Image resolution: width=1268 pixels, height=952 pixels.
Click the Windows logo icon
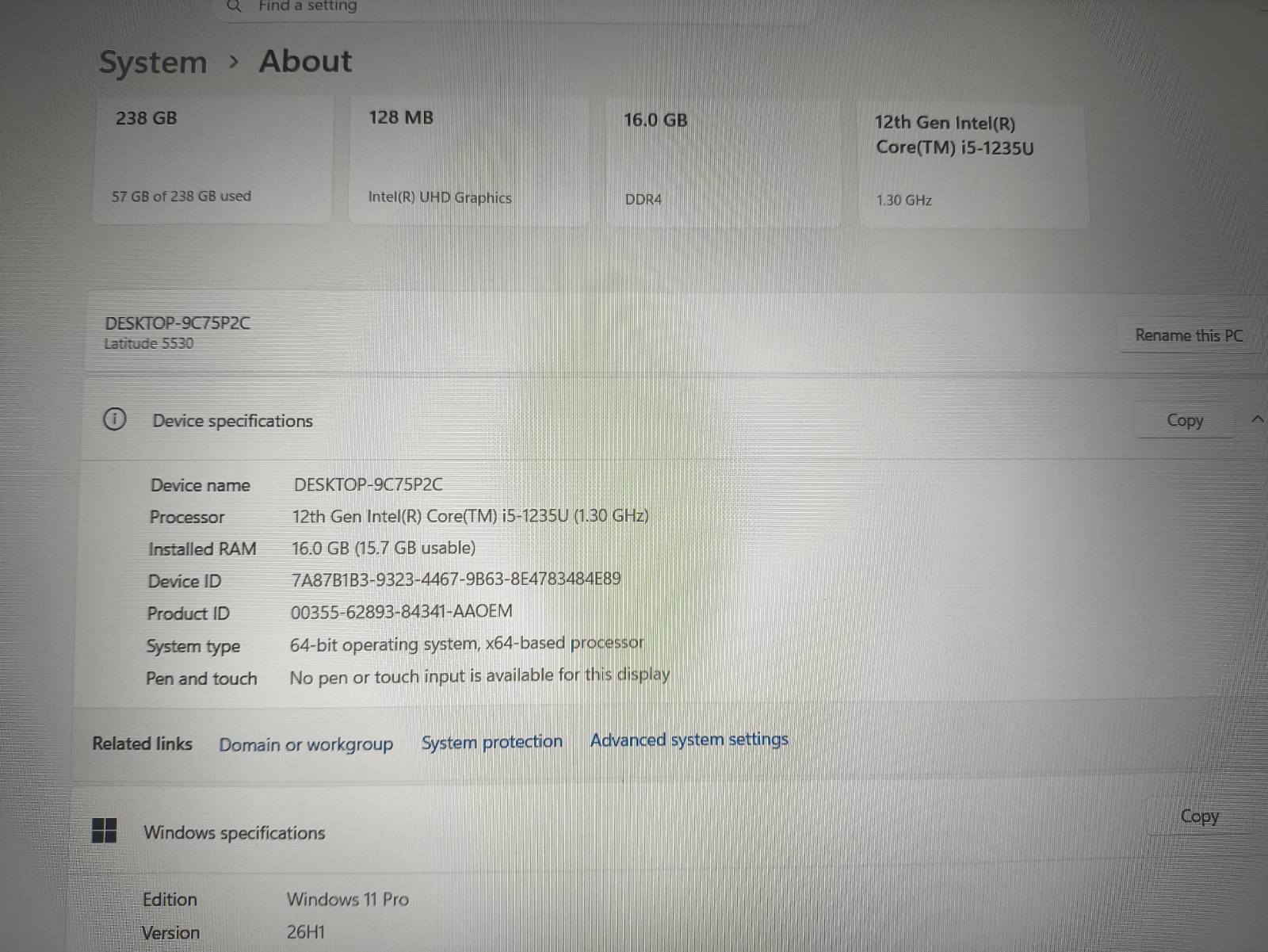(105, 831)
